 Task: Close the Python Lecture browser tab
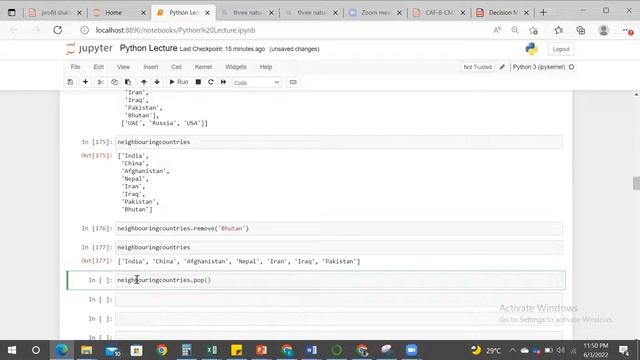pyautogui.click(x=207, y=13)
